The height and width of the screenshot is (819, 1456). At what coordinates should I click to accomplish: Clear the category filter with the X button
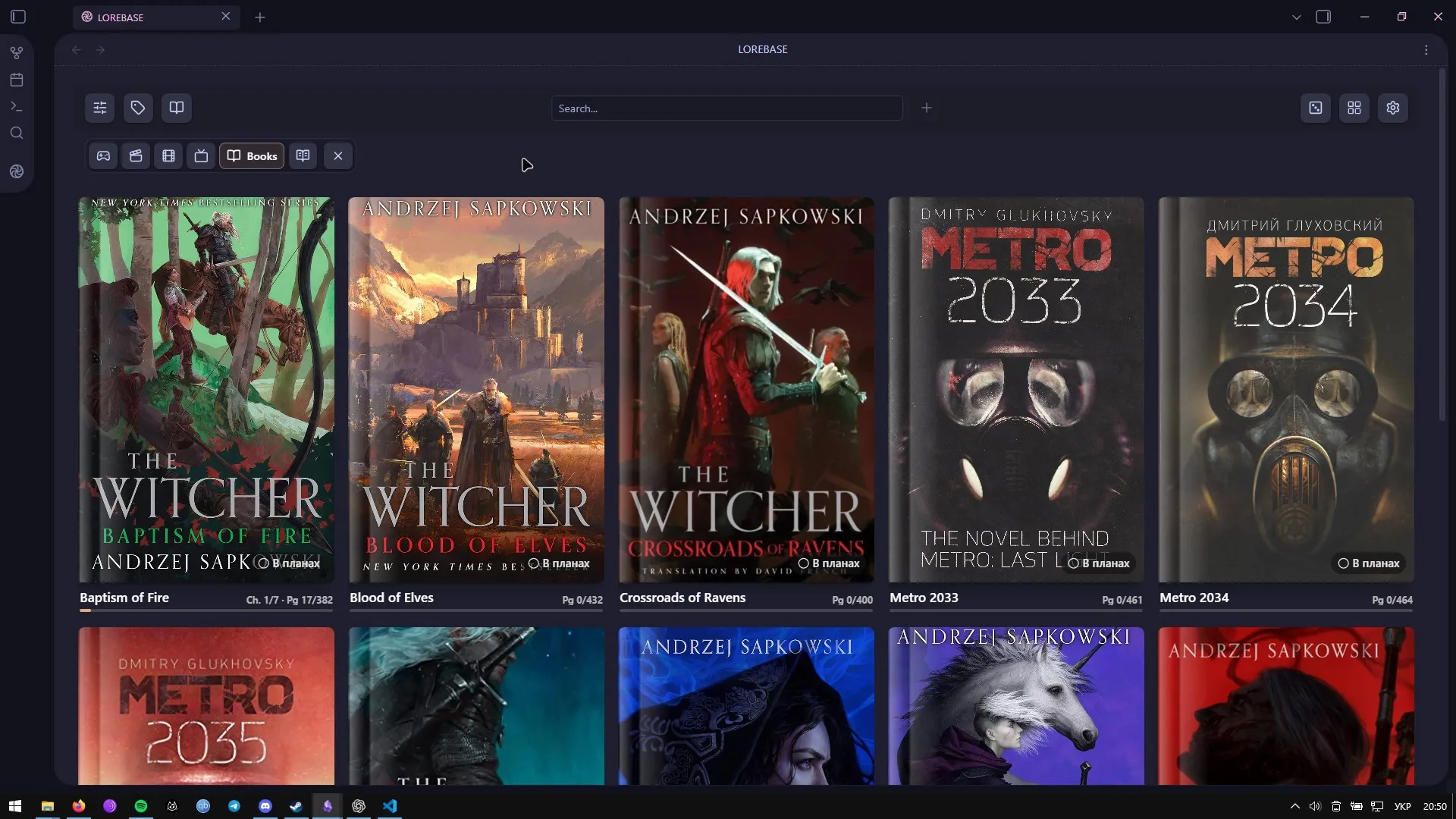tap(338, 156)
